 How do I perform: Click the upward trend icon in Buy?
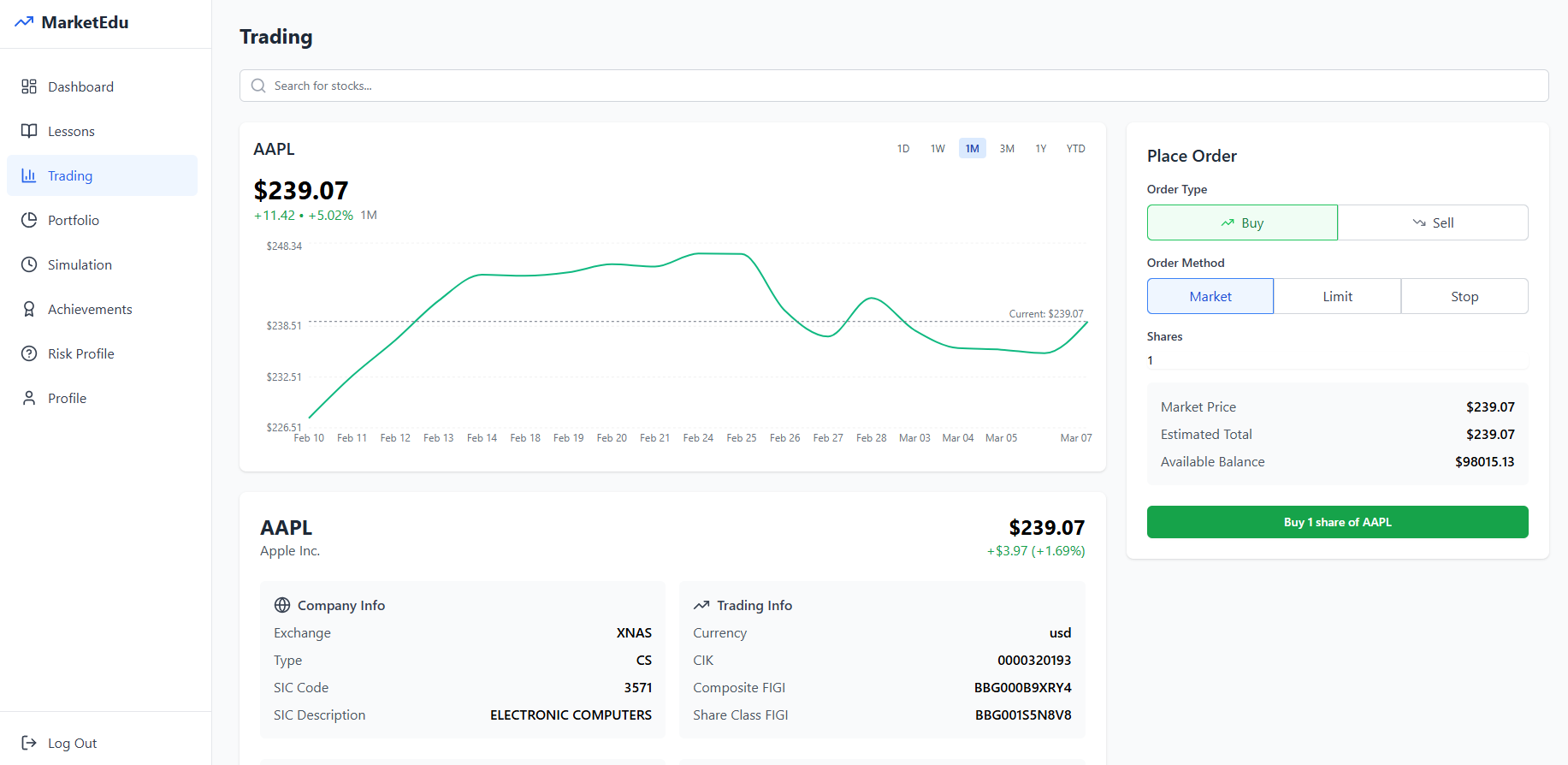click(1228, 222)
